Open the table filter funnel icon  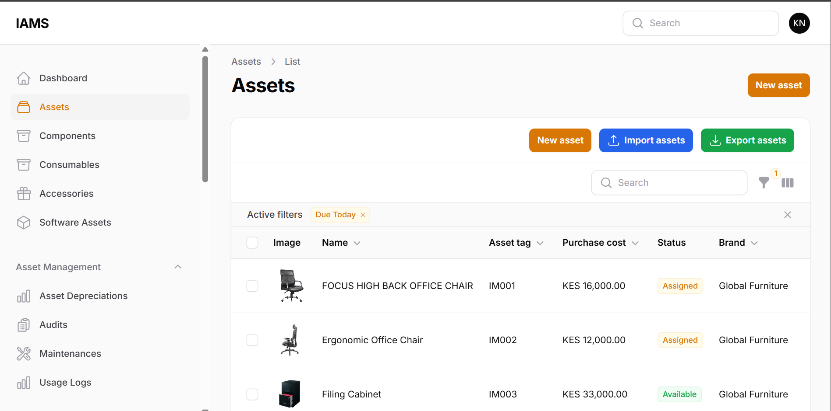764,183
